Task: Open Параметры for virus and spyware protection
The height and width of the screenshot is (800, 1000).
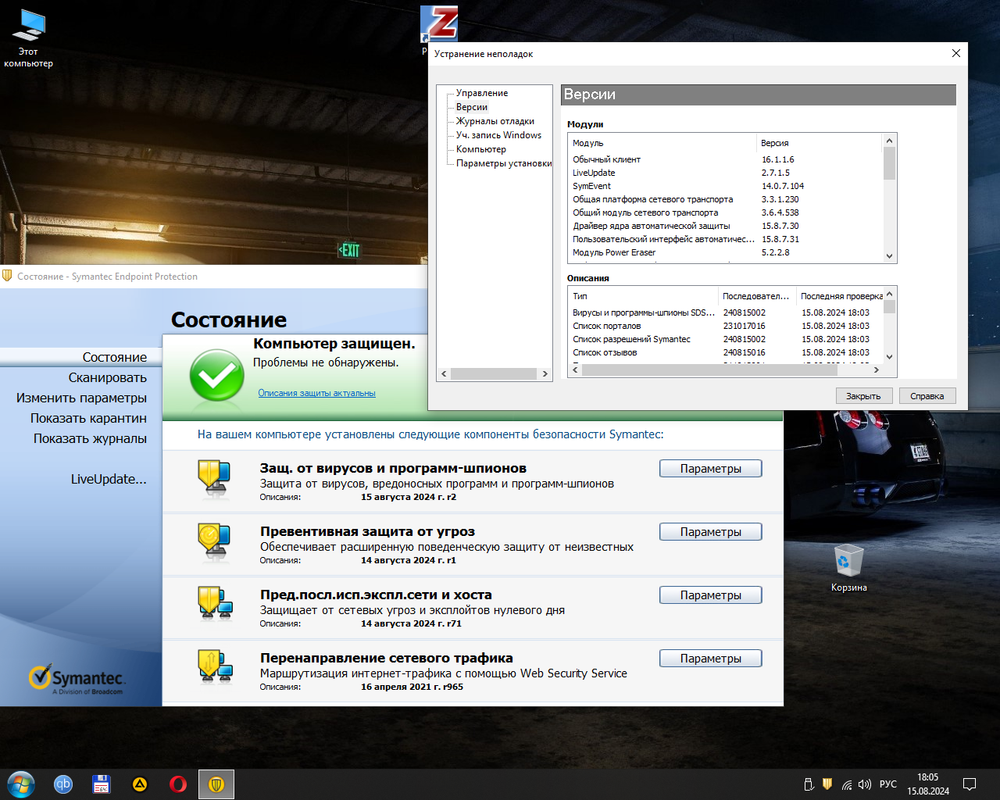Action: [710, 468]
